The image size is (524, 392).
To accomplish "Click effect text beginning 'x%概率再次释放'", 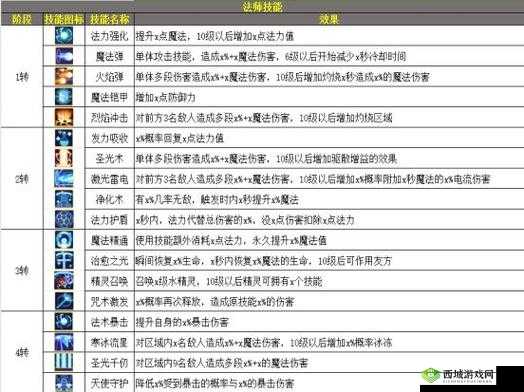I will click(x=215, y=302).
